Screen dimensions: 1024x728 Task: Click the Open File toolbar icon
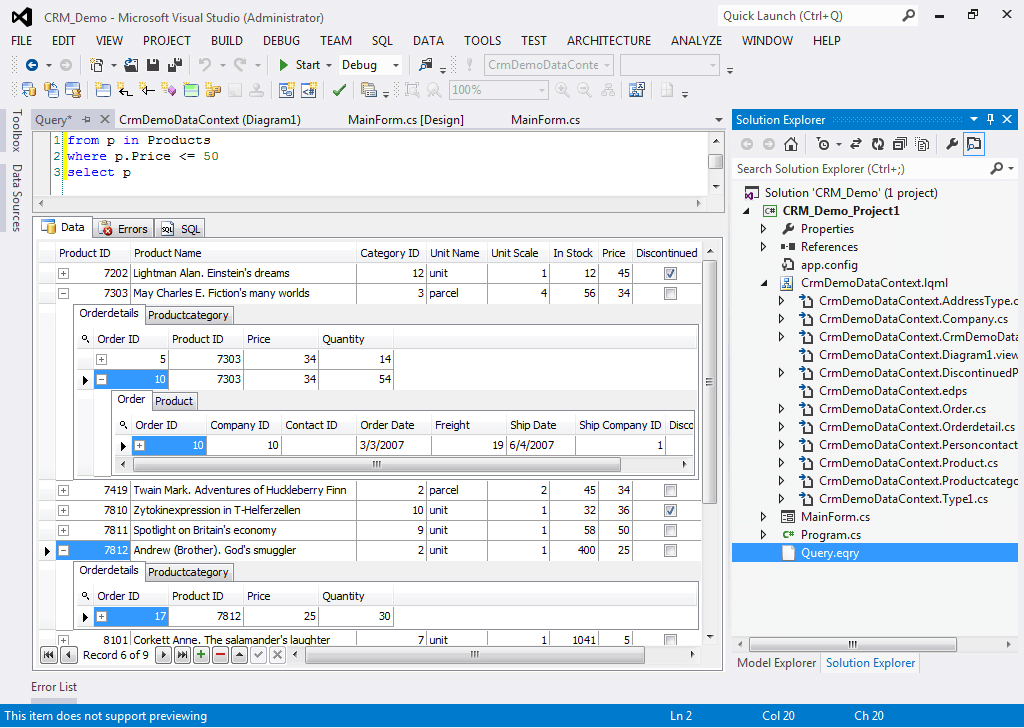tap(131, 65)
